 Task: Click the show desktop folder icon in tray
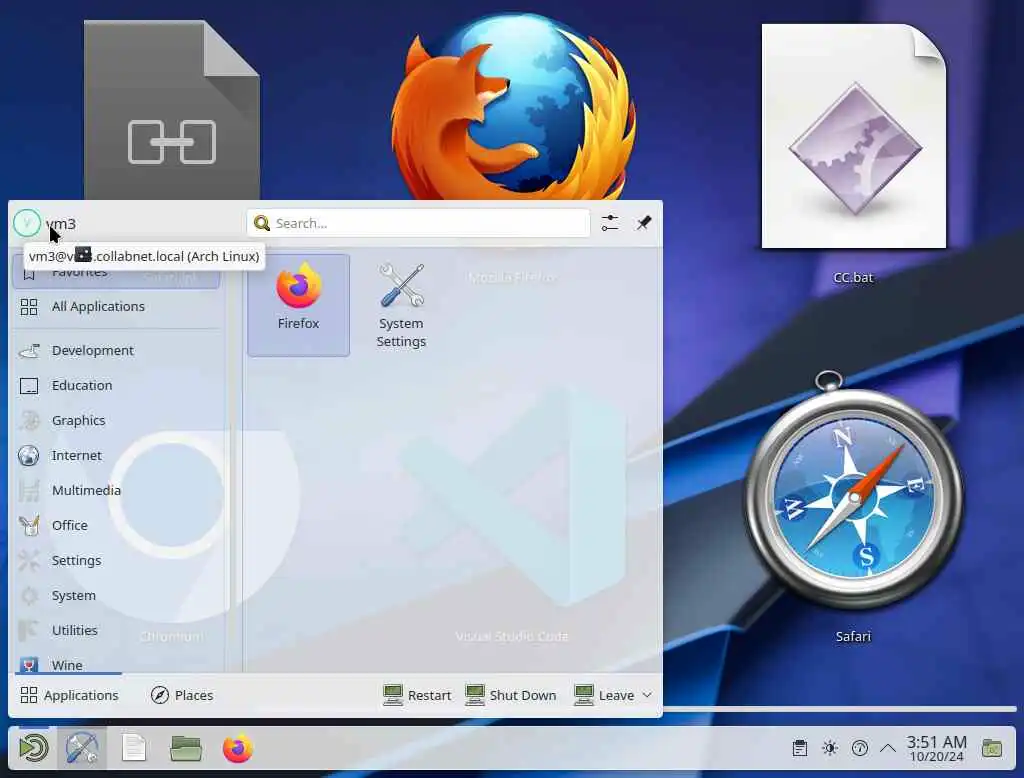coord(992,748)
